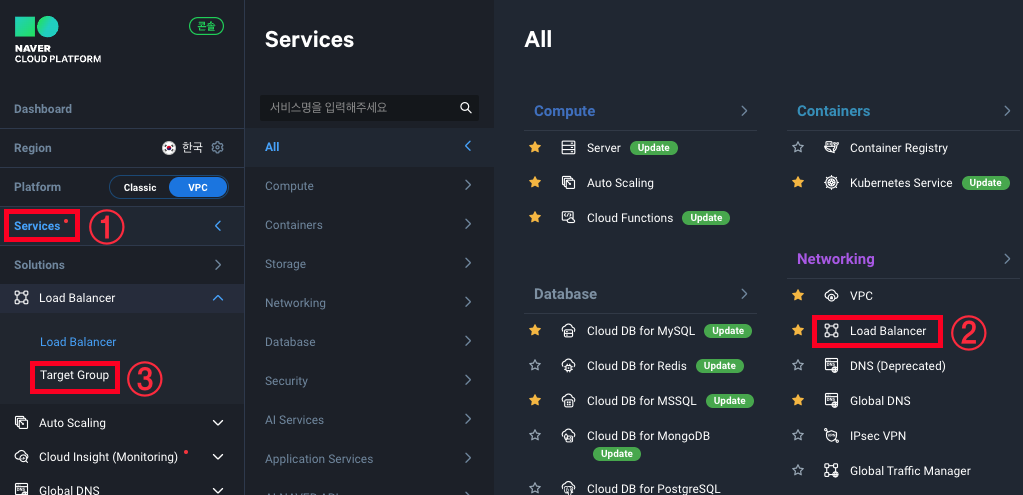
Task: Expand Auto Scaling sidebar chevron
Action: click(219, 423)
